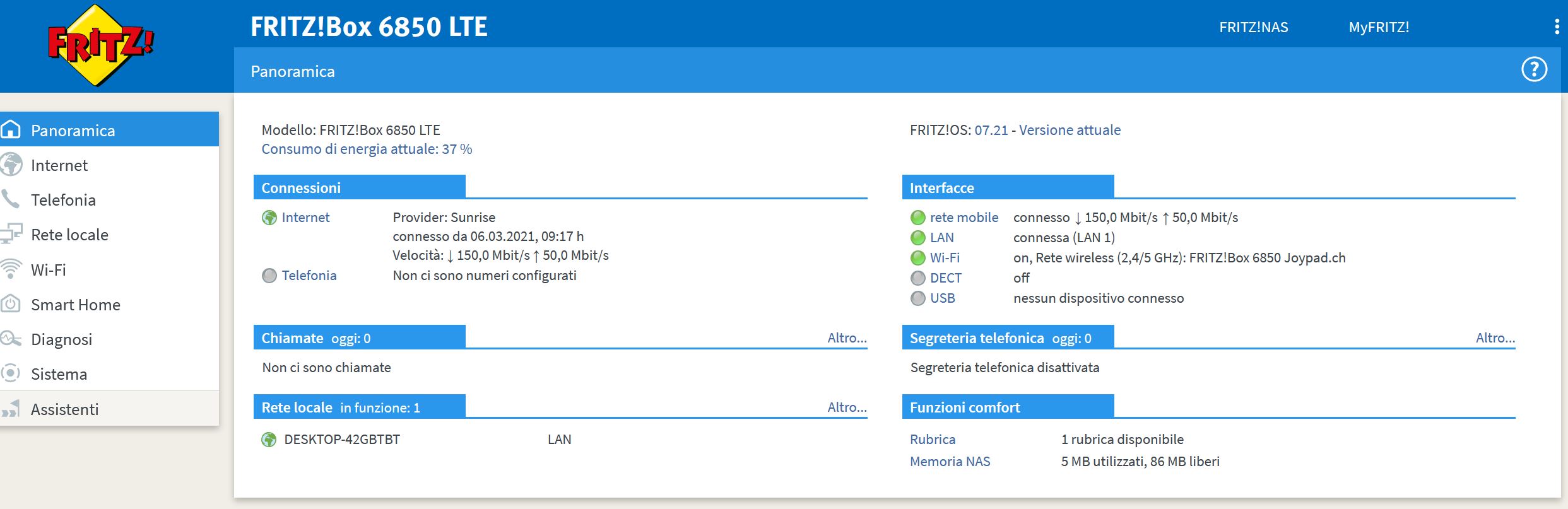The height and width of the screenshot is (509, 1568).
Task: Open the Diagnosi sidebar menu
Action: [109, 339]
